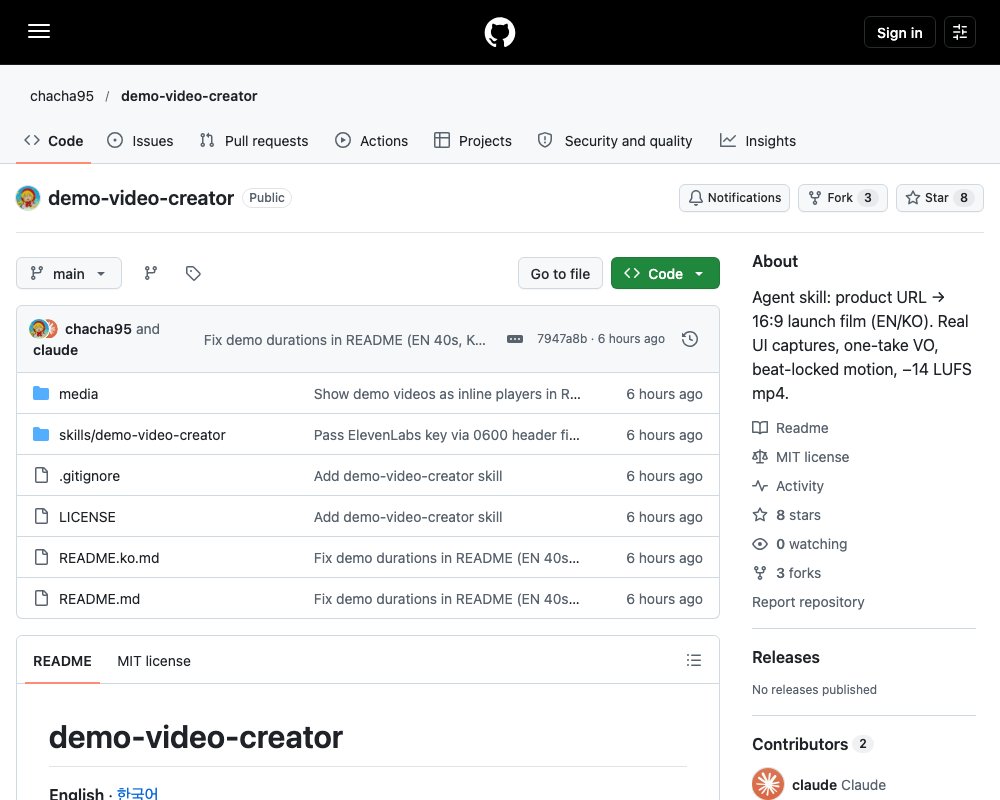Click the repository owner avatar beside the title
This screenshot has width=1000, height=800.
28,198
